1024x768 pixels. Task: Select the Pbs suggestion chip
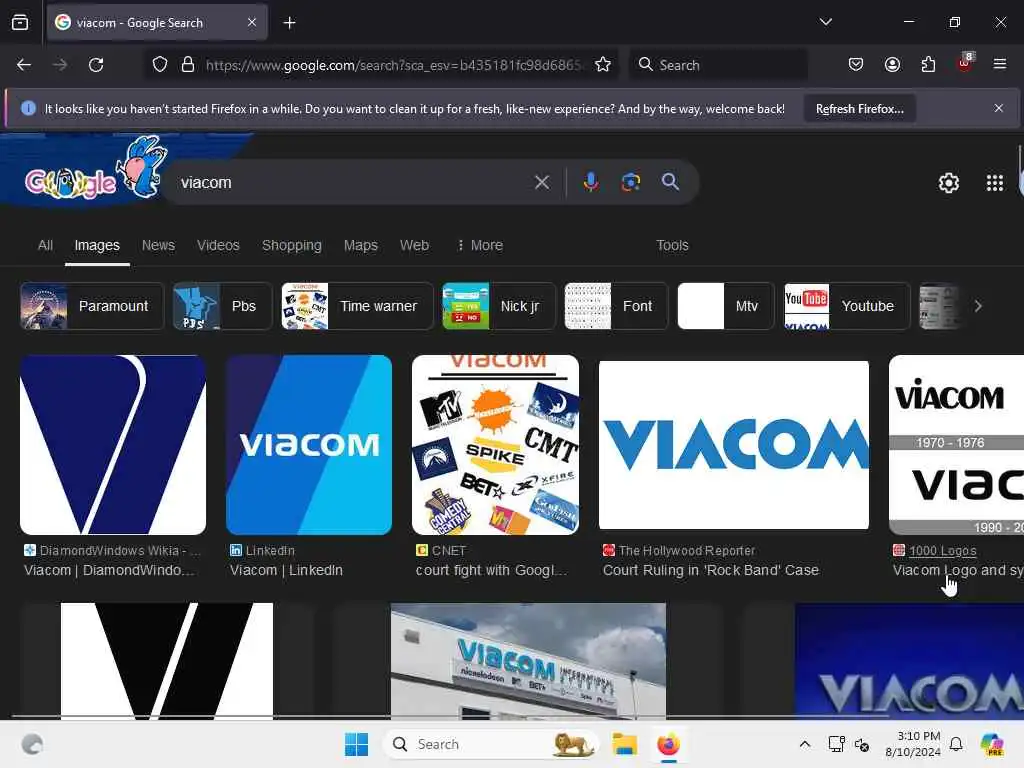pyautogui.click(x=223, y=306)
